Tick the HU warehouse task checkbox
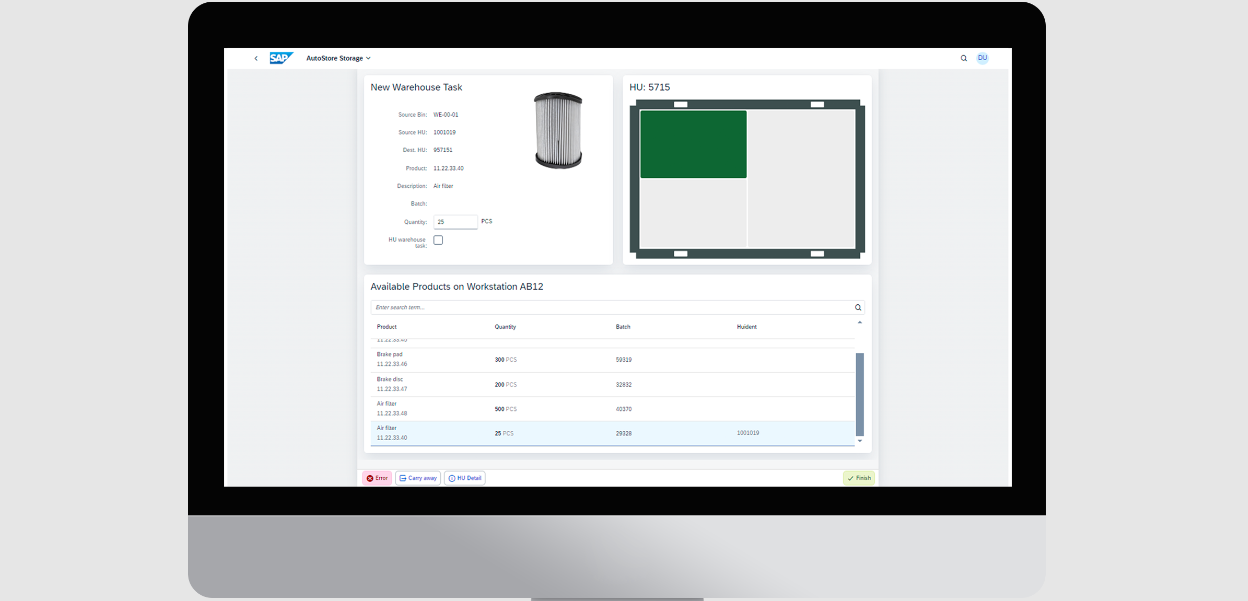Screen dimensions: 1248x601 click(438, 240)
